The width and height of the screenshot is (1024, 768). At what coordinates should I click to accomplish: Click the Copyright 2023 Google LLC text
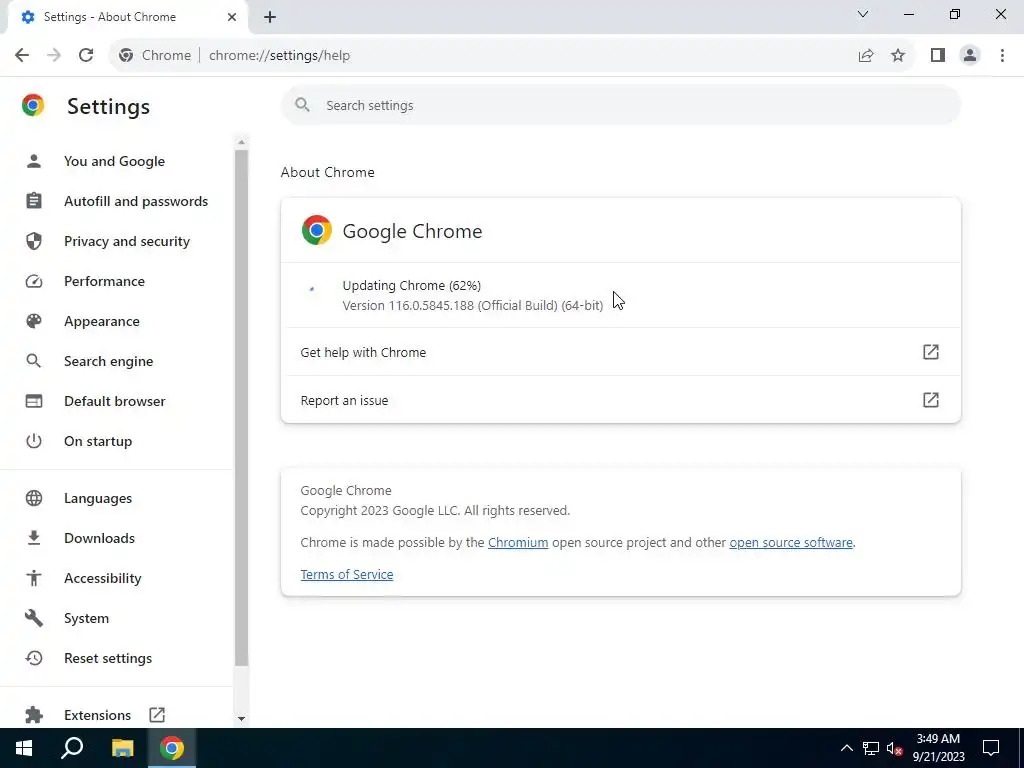point(435,511)
